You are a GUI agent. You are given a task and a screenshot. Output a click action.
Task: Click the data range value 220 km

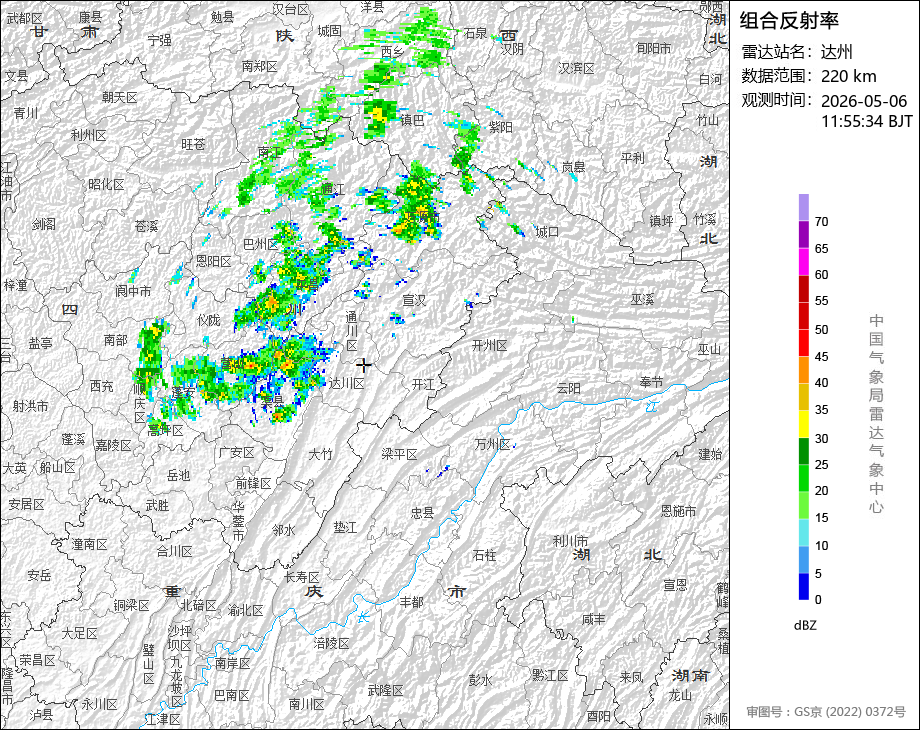pos(848,76)
